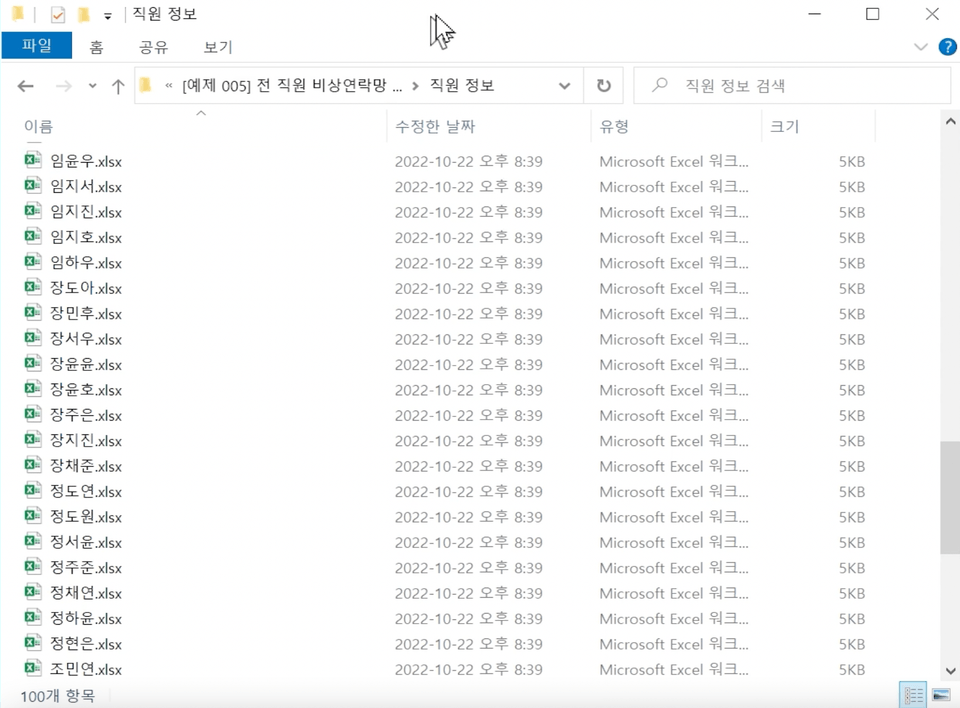
Task: Open the quick access toolbar customize arrow
Action: (x=108, y=16)
